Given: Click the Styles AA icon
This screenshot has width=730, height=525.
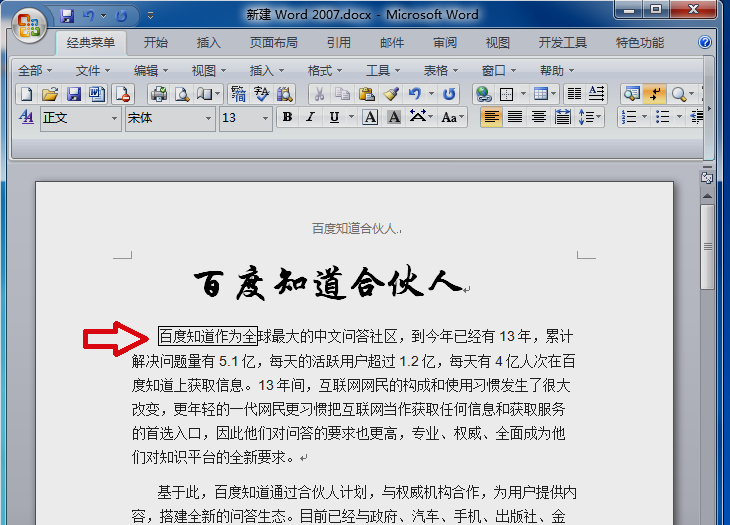Looking at the screenshot, I should point(27,117).
